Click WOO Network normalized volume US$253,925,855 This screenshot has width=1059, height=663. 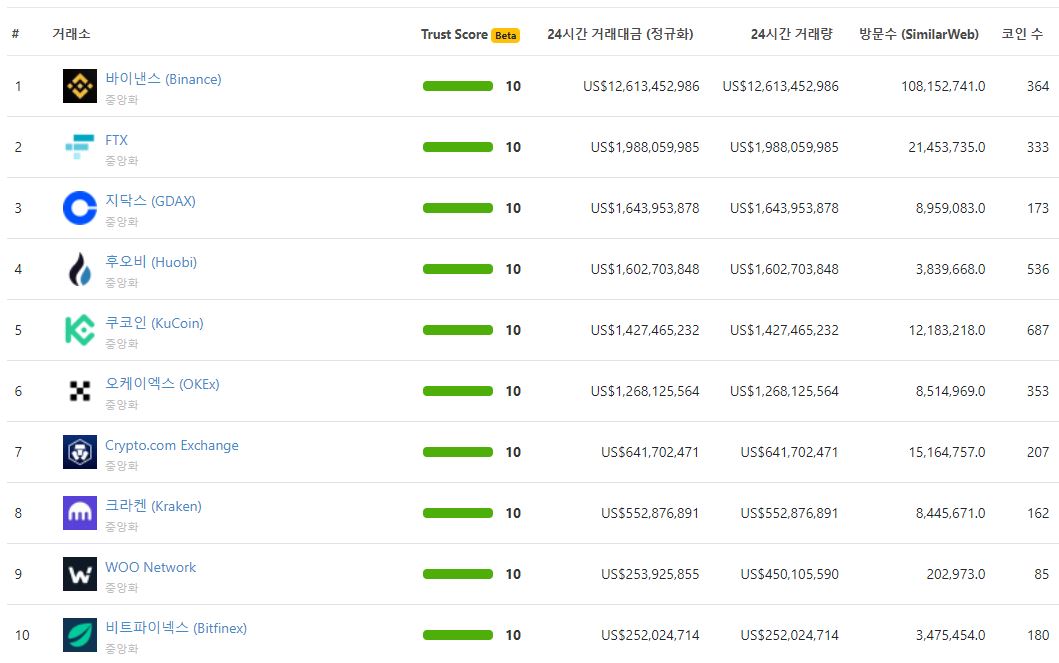pyautogui.click(x=650, y=574)
